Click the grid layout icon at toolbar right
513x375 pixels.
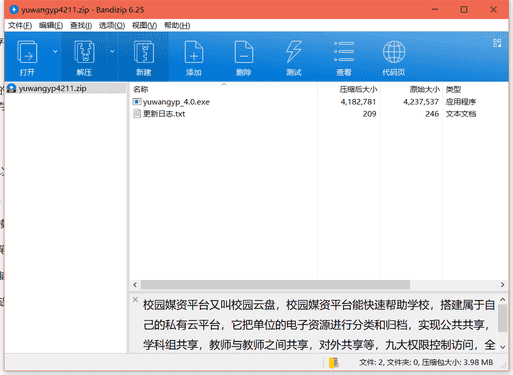(497, 43)
